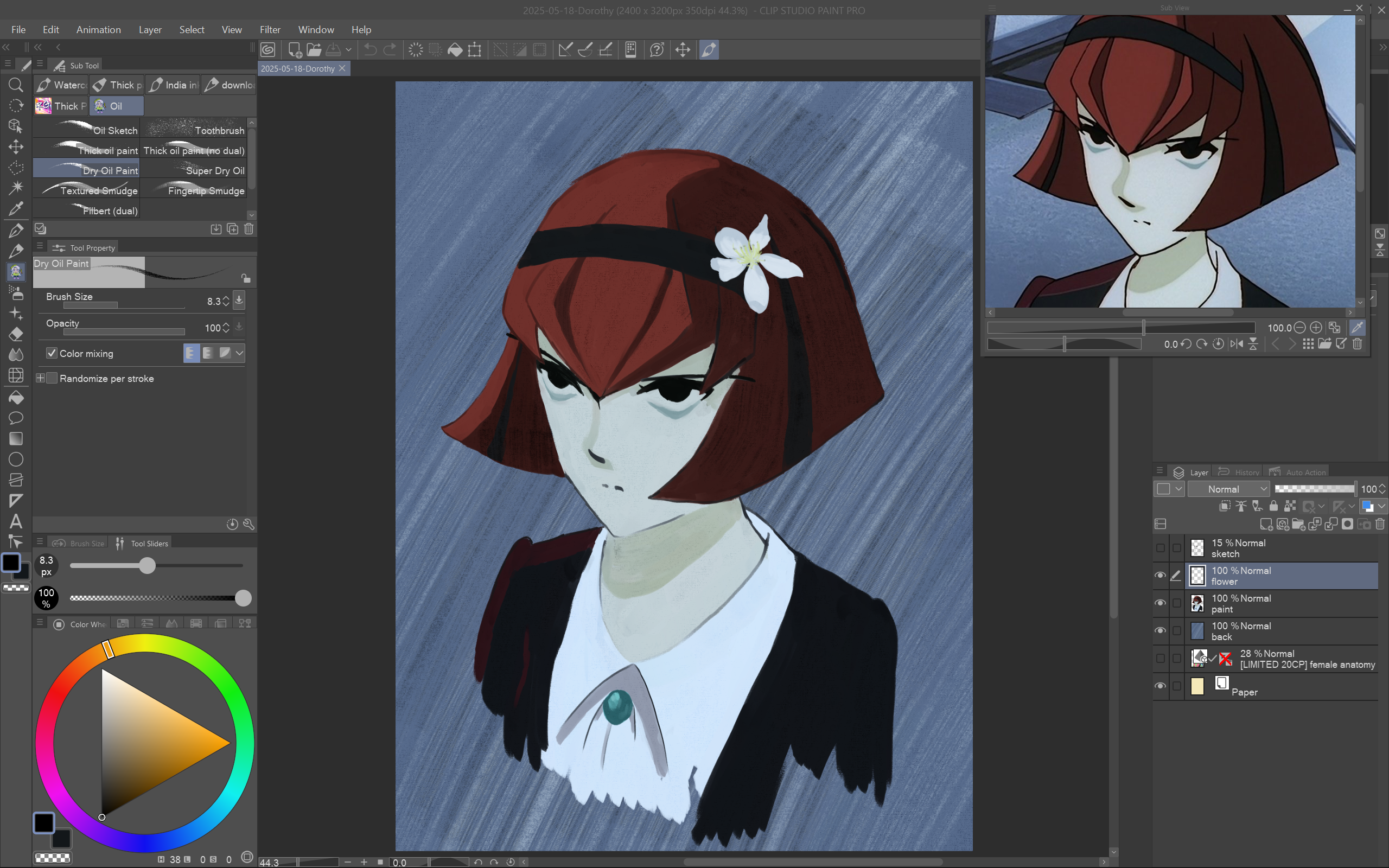Click the Undo arrow in command bar
Screen dimensions: 1389x868
coord(370,50)
